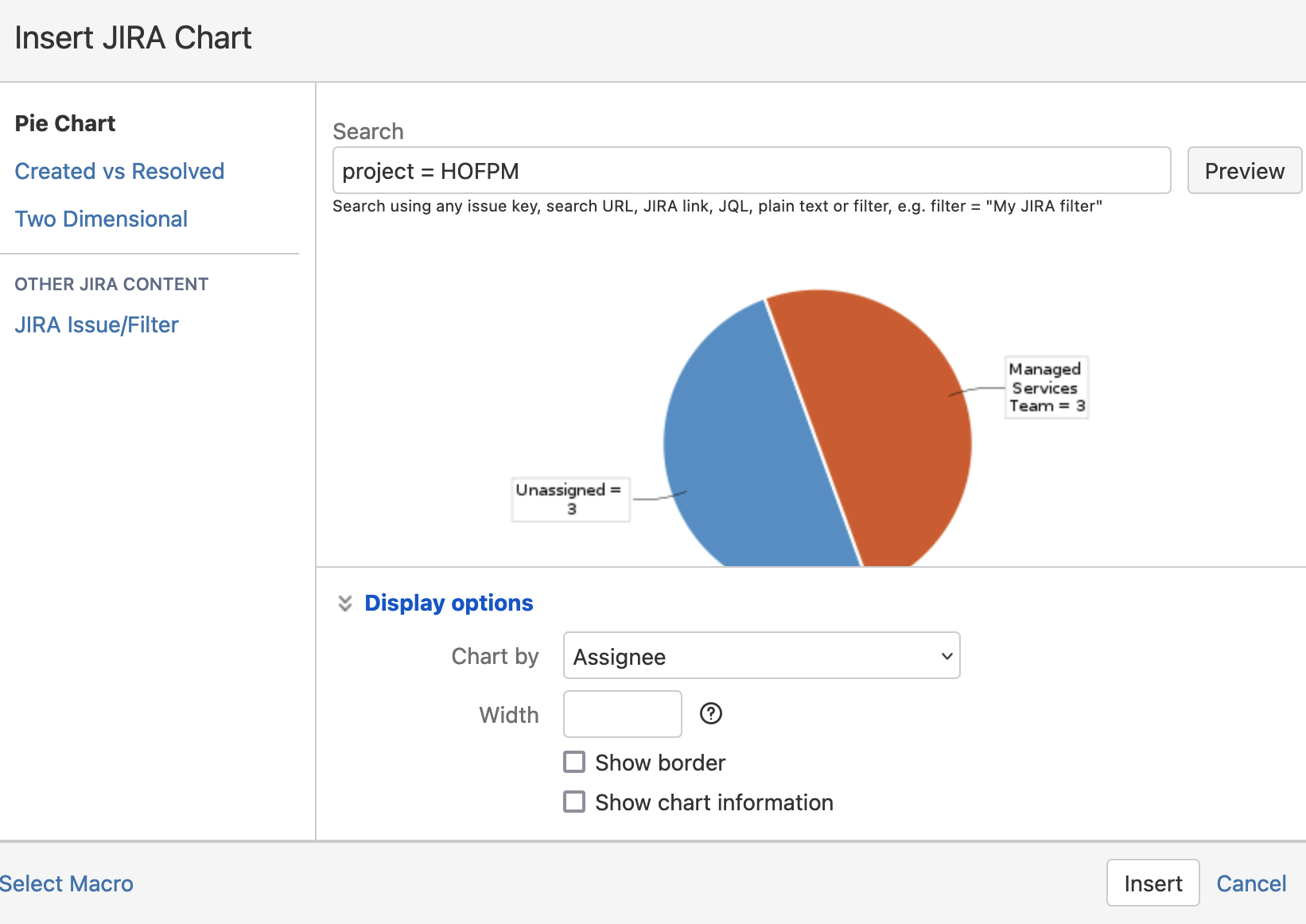Click the double-chevron next to Display options
This screenshot has height=924, width=1306.
click(x=344, y=603)
